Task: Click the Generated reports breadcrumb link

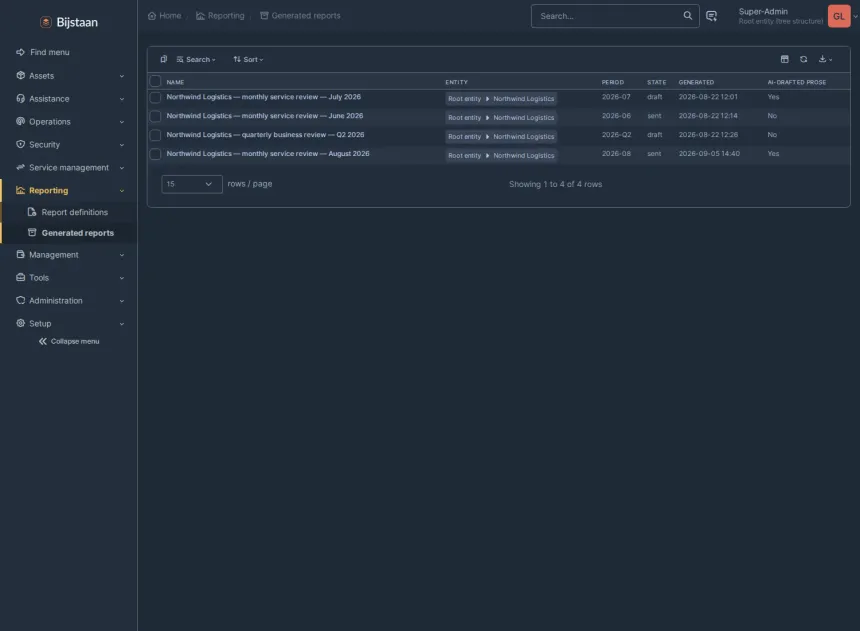Action: click(x=300, y=16)
